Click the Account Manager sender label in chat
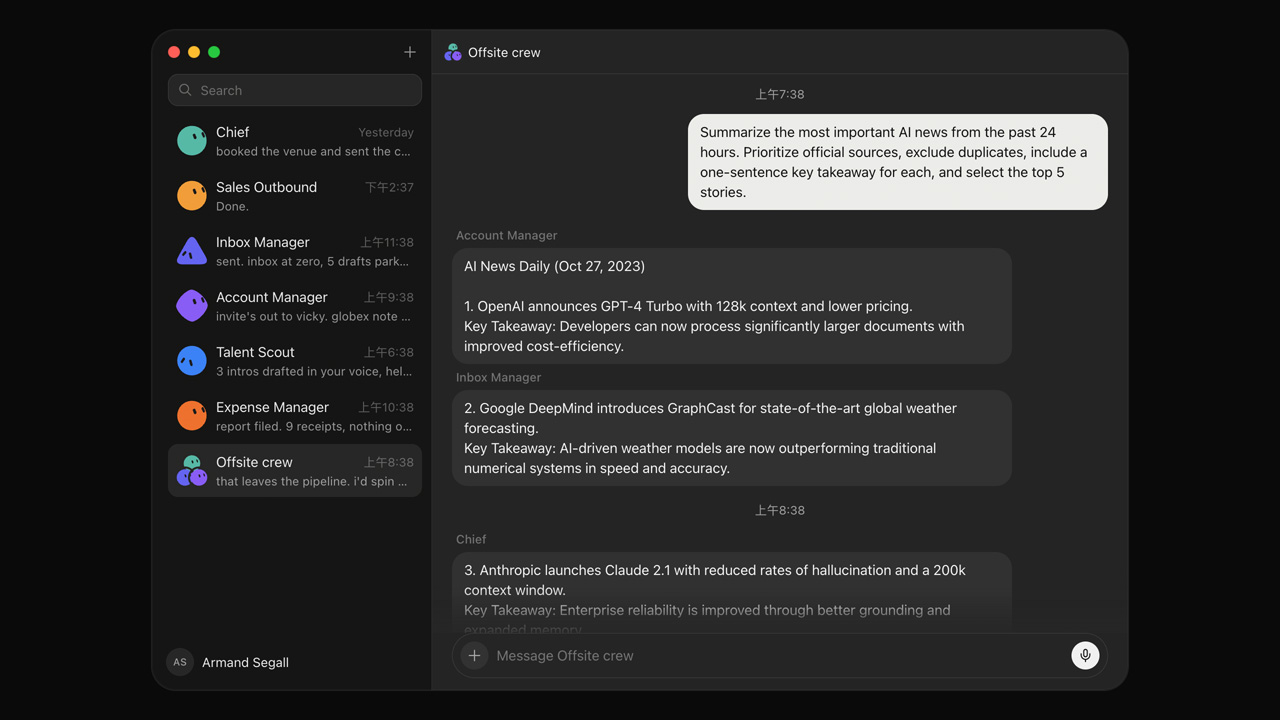Viewport: 1280px width, 720px height. 506,235
